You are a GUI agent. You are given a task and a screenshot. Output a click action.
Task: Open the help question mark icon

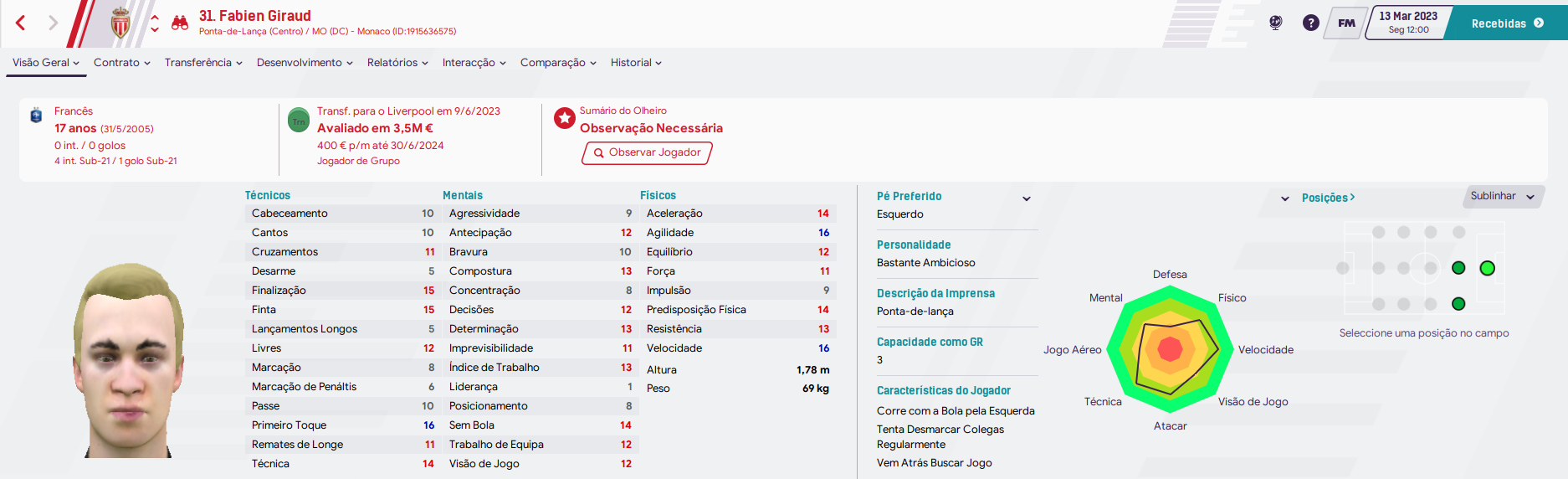[1311, 23]
